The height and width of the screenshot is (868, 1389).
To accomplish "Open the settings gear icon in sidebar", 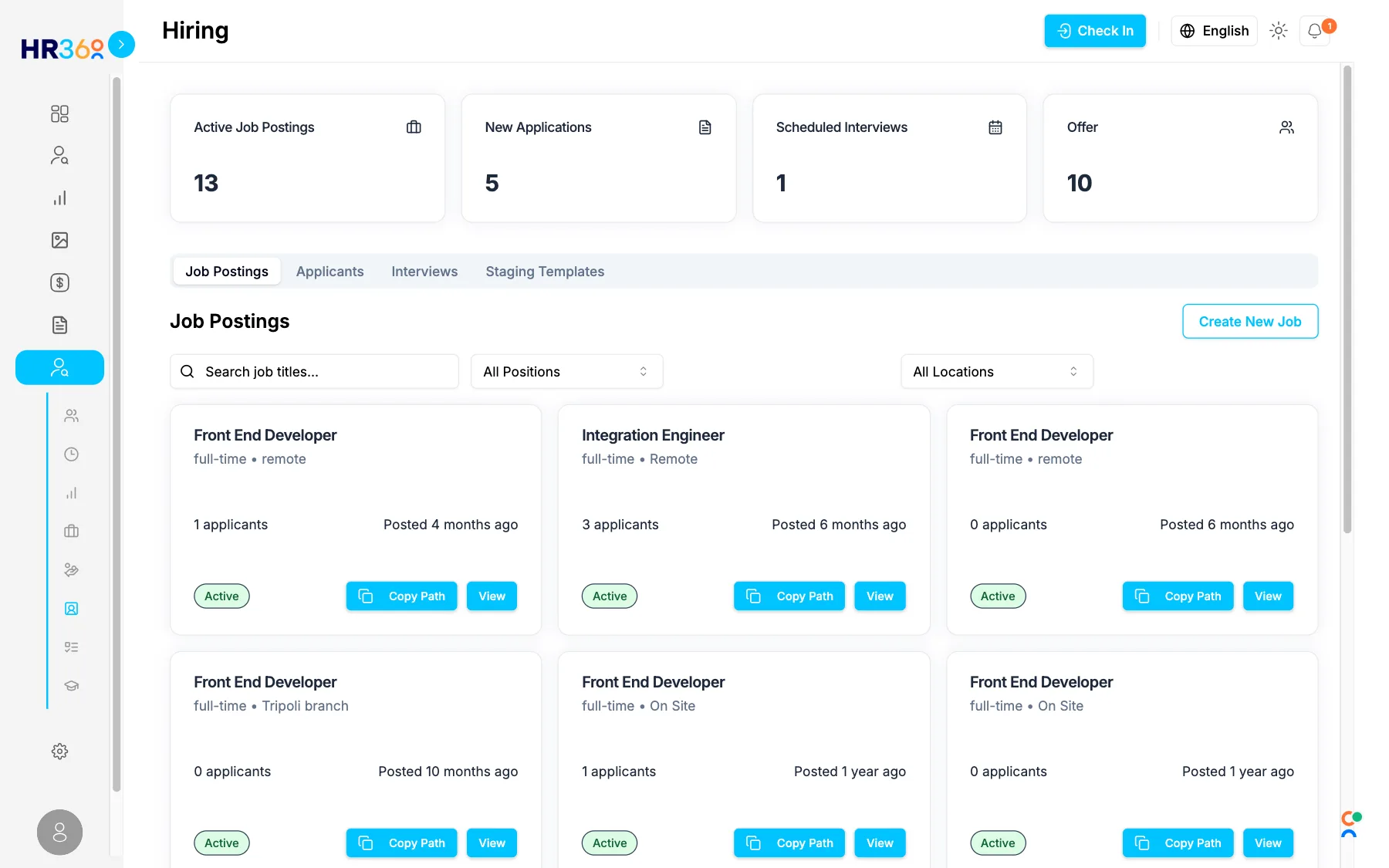I will [59, 751].
